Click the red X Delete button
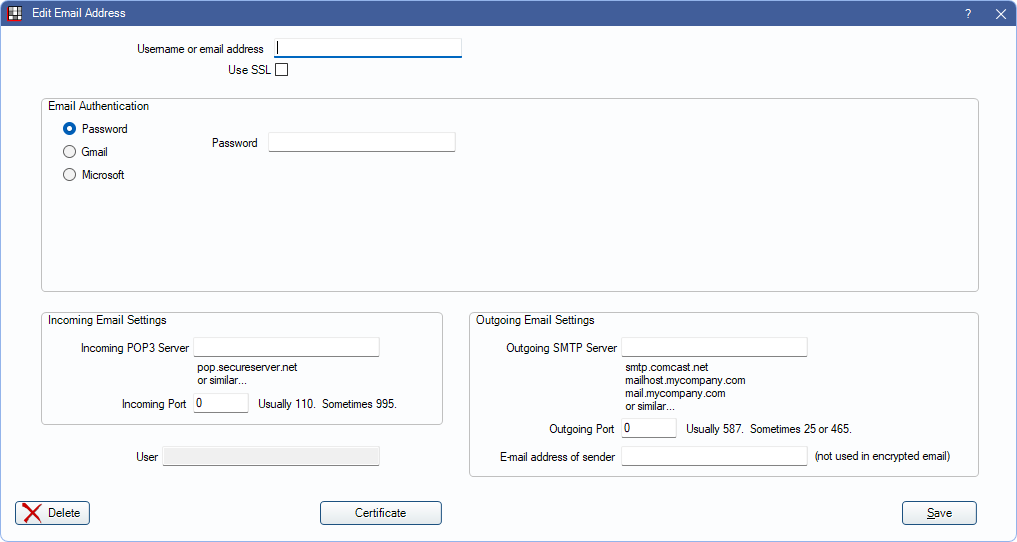 (53, 513)
